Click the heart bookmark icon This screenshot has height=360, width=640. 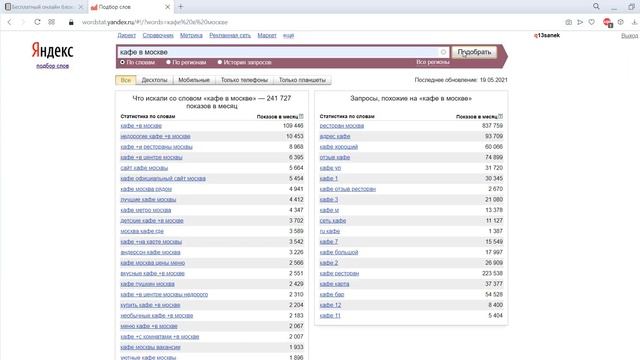pos(591,22)
